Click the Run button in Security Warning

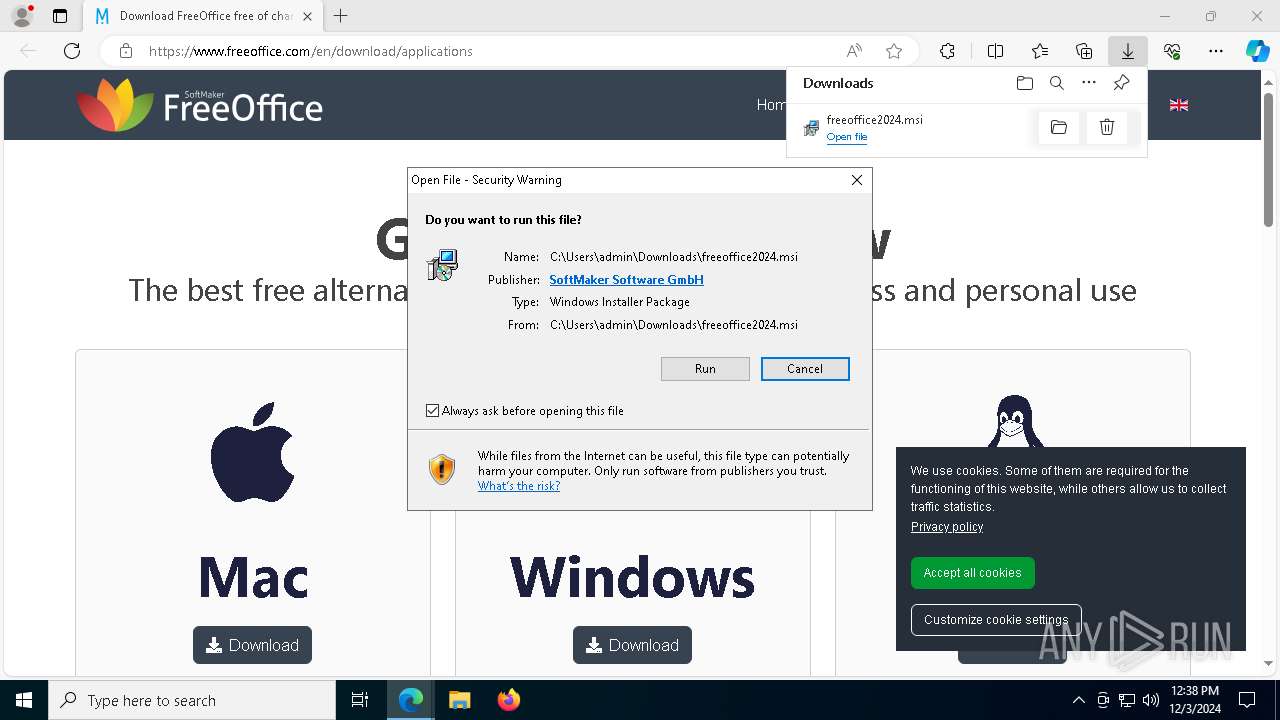(x=705, y=369)
